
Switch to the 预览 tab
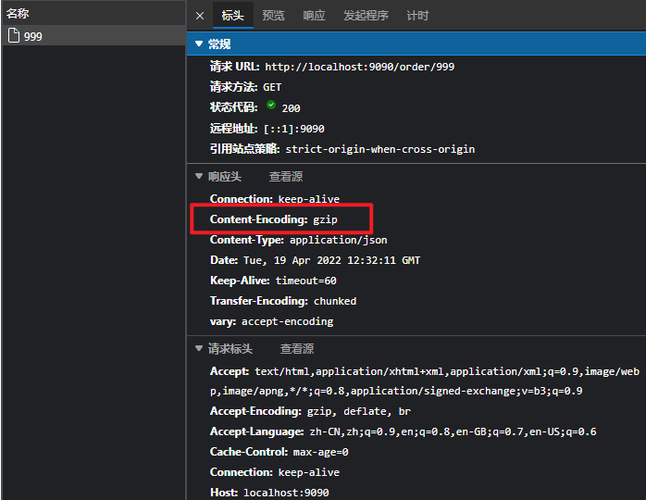(x=274, y=16)
